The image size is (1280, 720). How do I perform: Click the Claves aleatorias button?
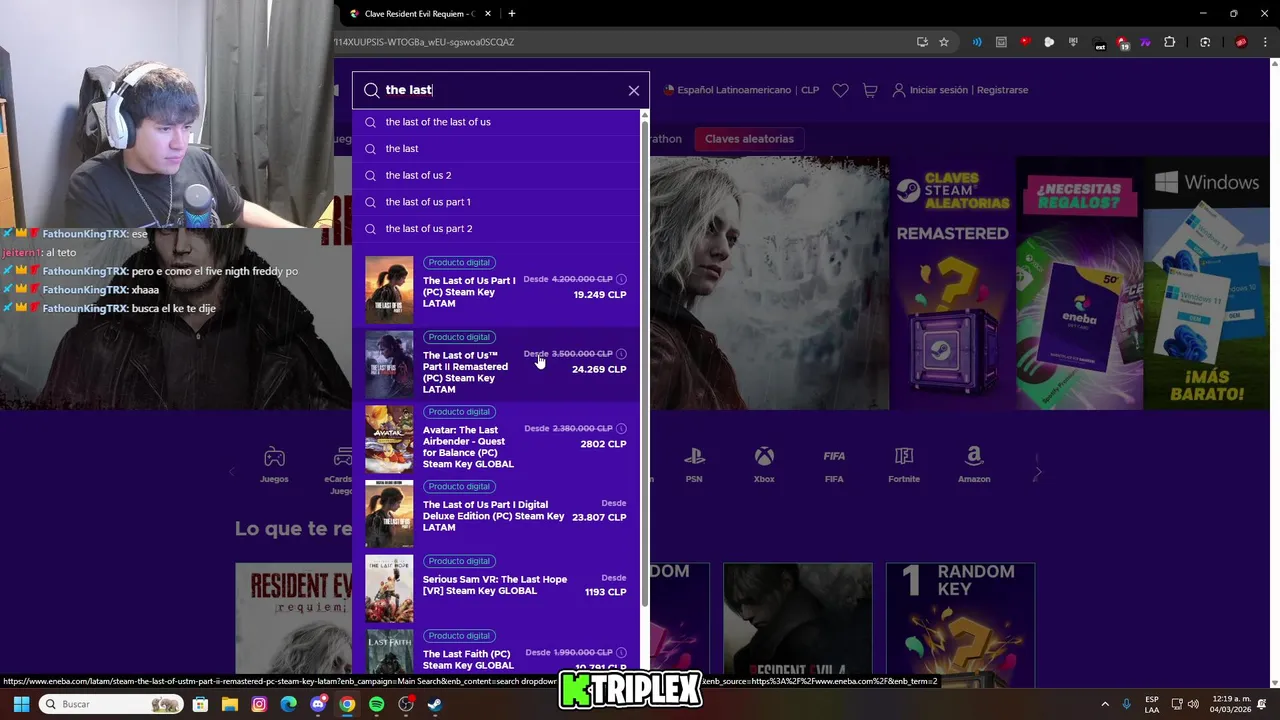[x=749, y=139]
